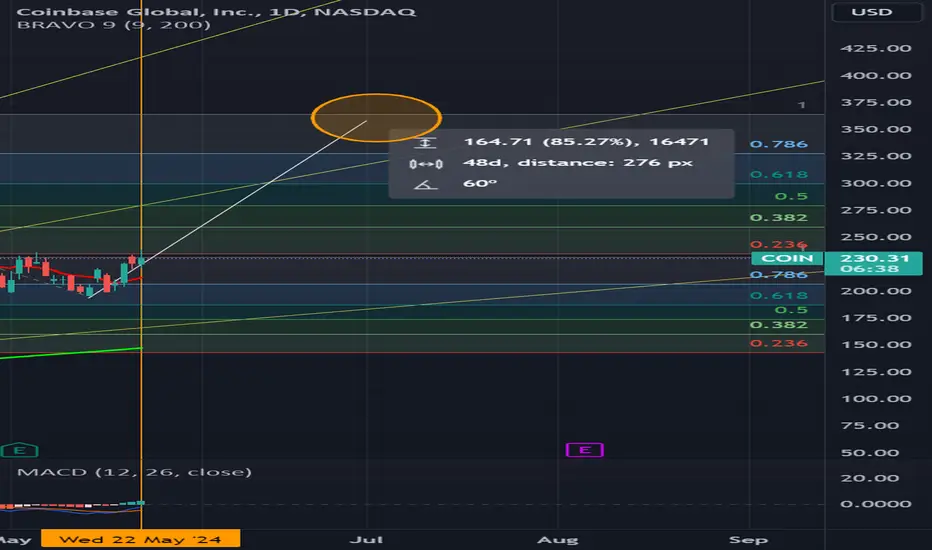This screenshot has height=550, width=932.
Task: Click the 0.618 Fib label near 300.00
Action: pyautogui.click(x=779, y=174)
